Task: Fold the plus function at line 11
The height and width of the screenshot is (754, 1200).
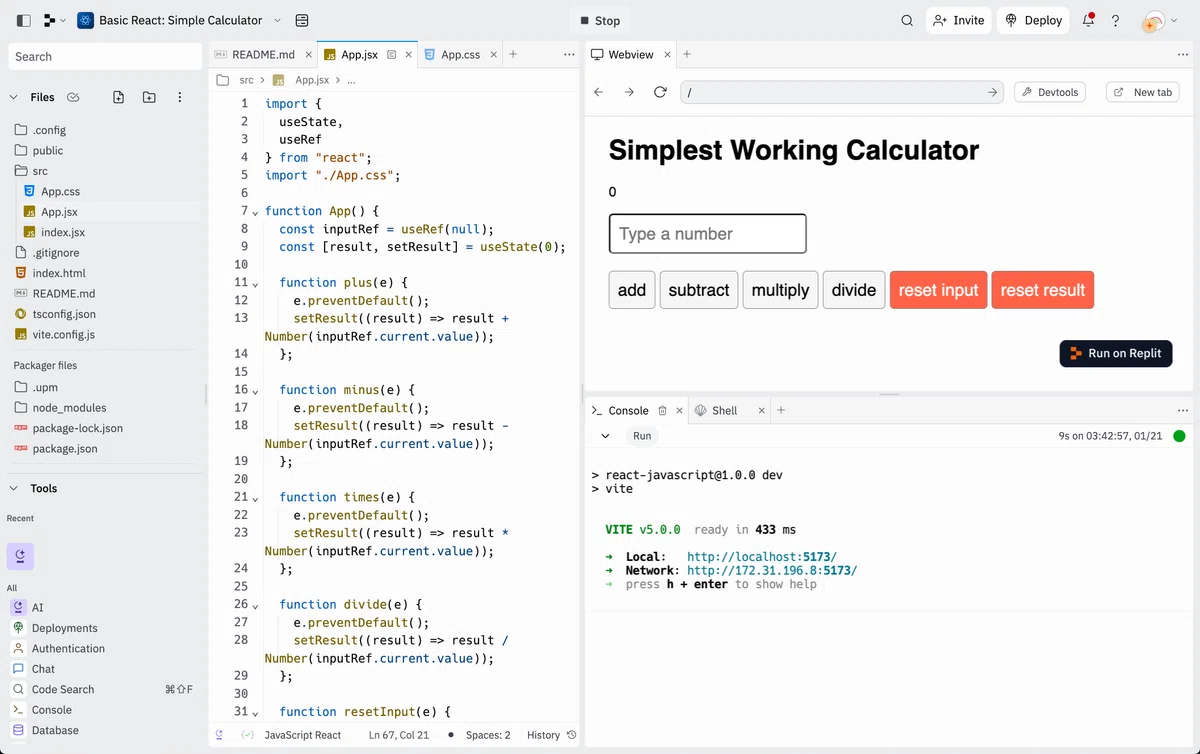Action: [255, 284]
